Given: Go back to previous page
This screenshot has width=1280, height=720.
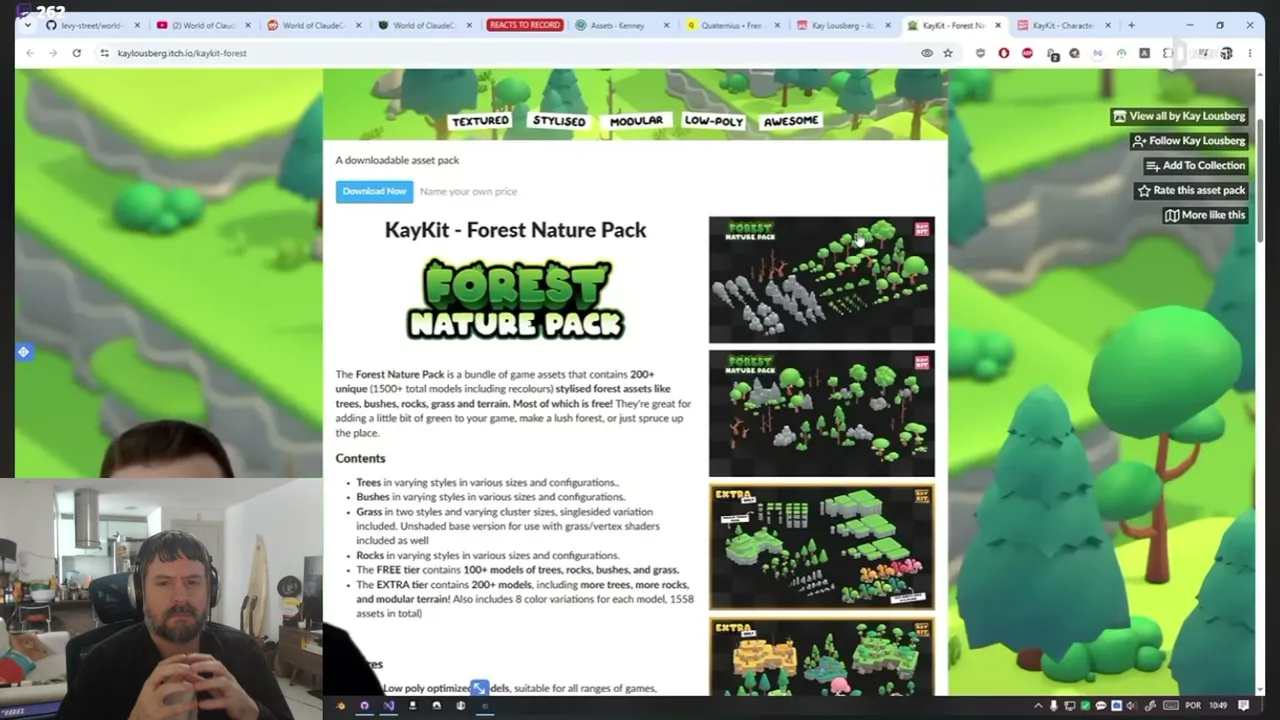Looking at the screenshot, I should [30, 53].
